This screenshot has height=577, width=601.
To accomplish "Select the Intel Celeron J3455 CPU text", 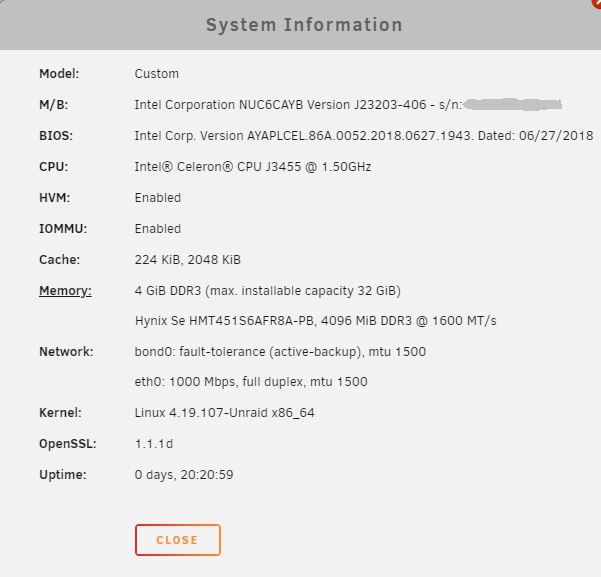I will [x=253, y=167].
